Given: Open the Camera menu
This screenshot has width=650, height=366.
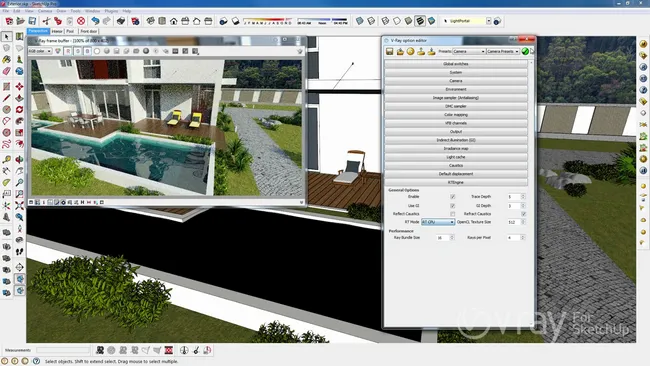Looking at the screenshot, I should click(45, 11).
